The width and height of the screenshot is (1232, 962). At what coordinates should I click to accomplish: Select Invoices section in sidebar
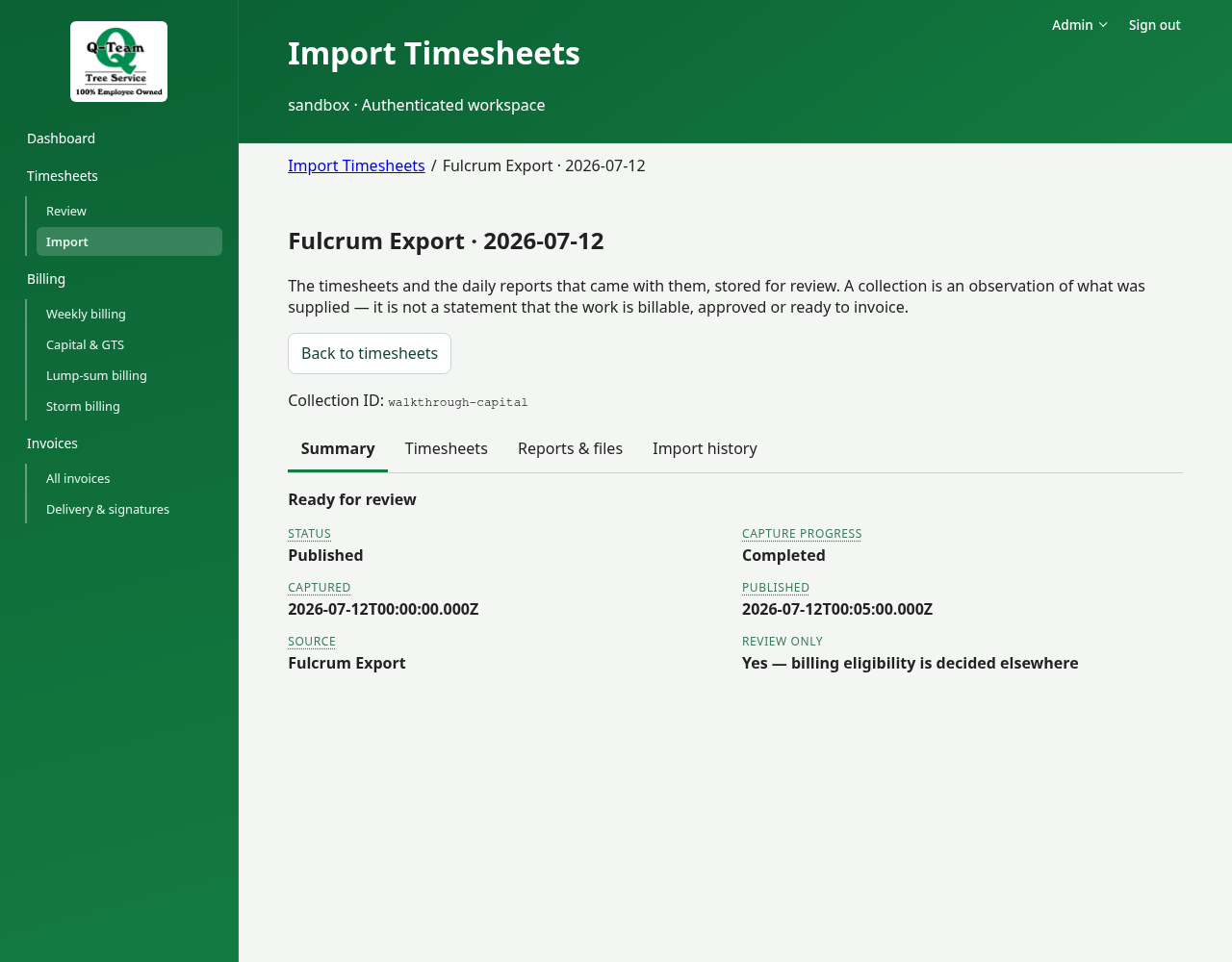click(52, 443)
